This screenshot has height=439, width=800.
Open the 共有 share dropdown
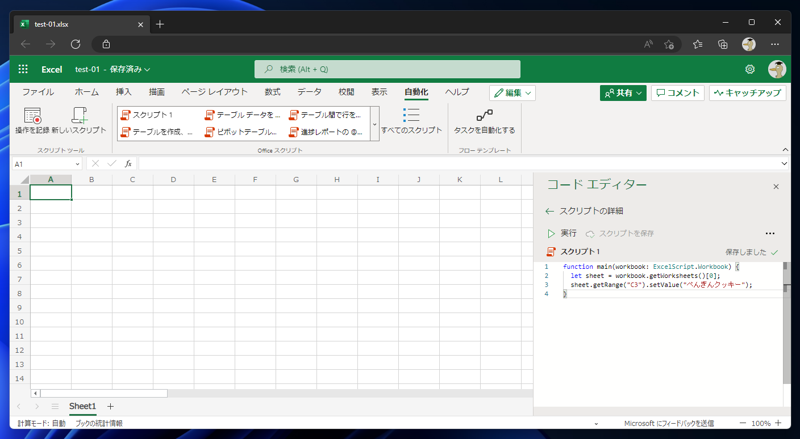(x=623, y=93)
